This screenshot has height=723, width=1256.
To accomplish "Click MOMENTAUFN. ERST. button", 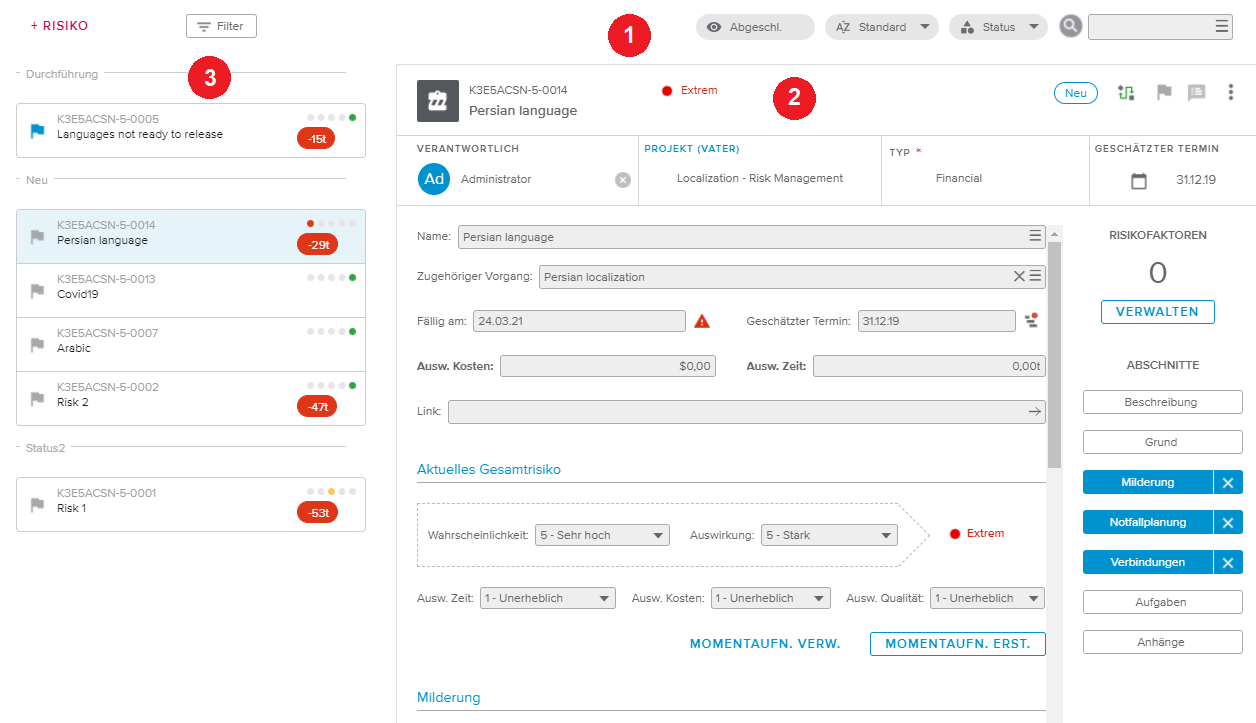I will coord(957,644).
